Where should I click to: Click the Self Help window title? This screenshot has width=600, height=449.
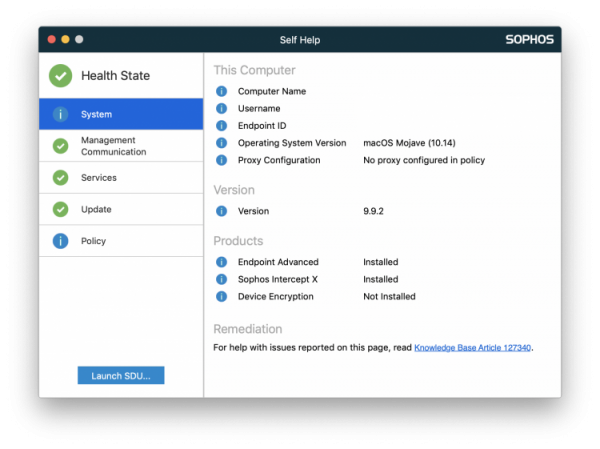coord(300,40)
